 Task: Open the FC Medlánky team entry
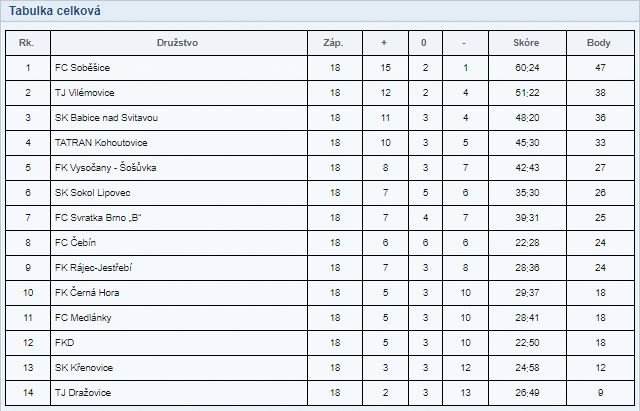tap(83, 318)
